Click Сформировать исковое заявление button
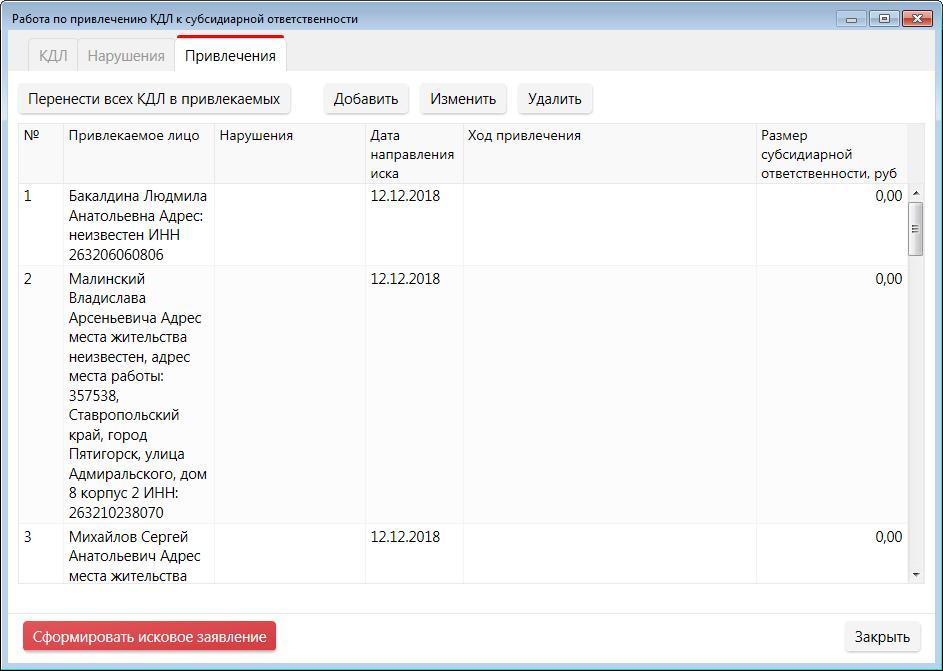 pos(149,637)
